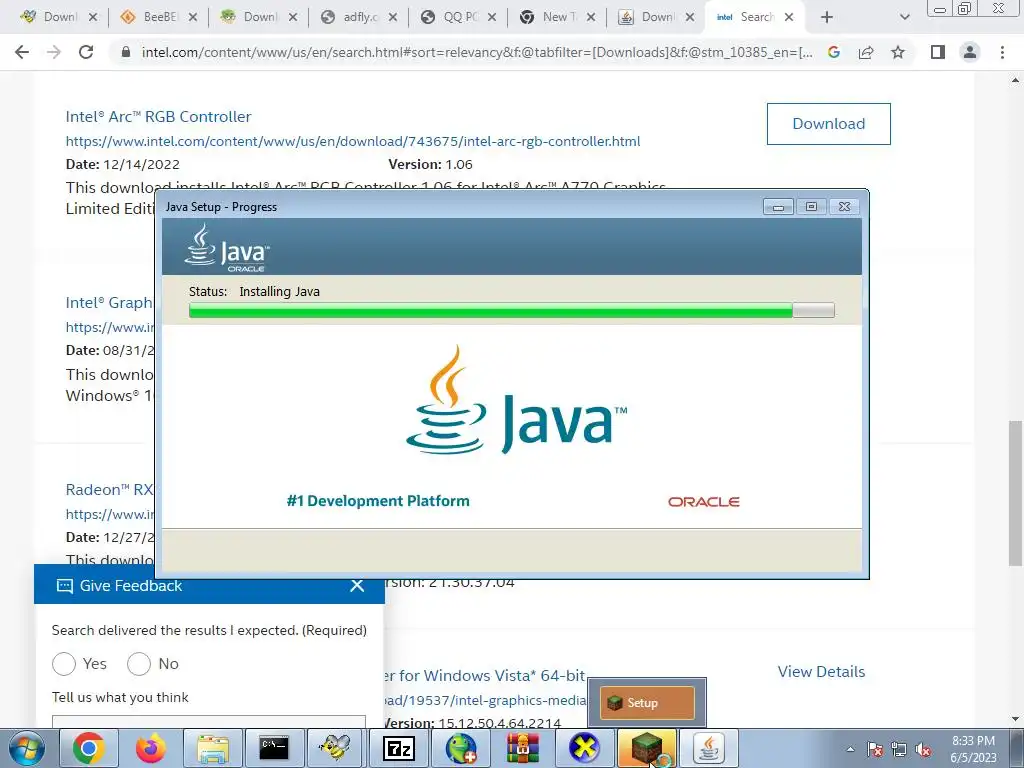
Task: Open the network tray icon
Action: click(x=899, y=749)
